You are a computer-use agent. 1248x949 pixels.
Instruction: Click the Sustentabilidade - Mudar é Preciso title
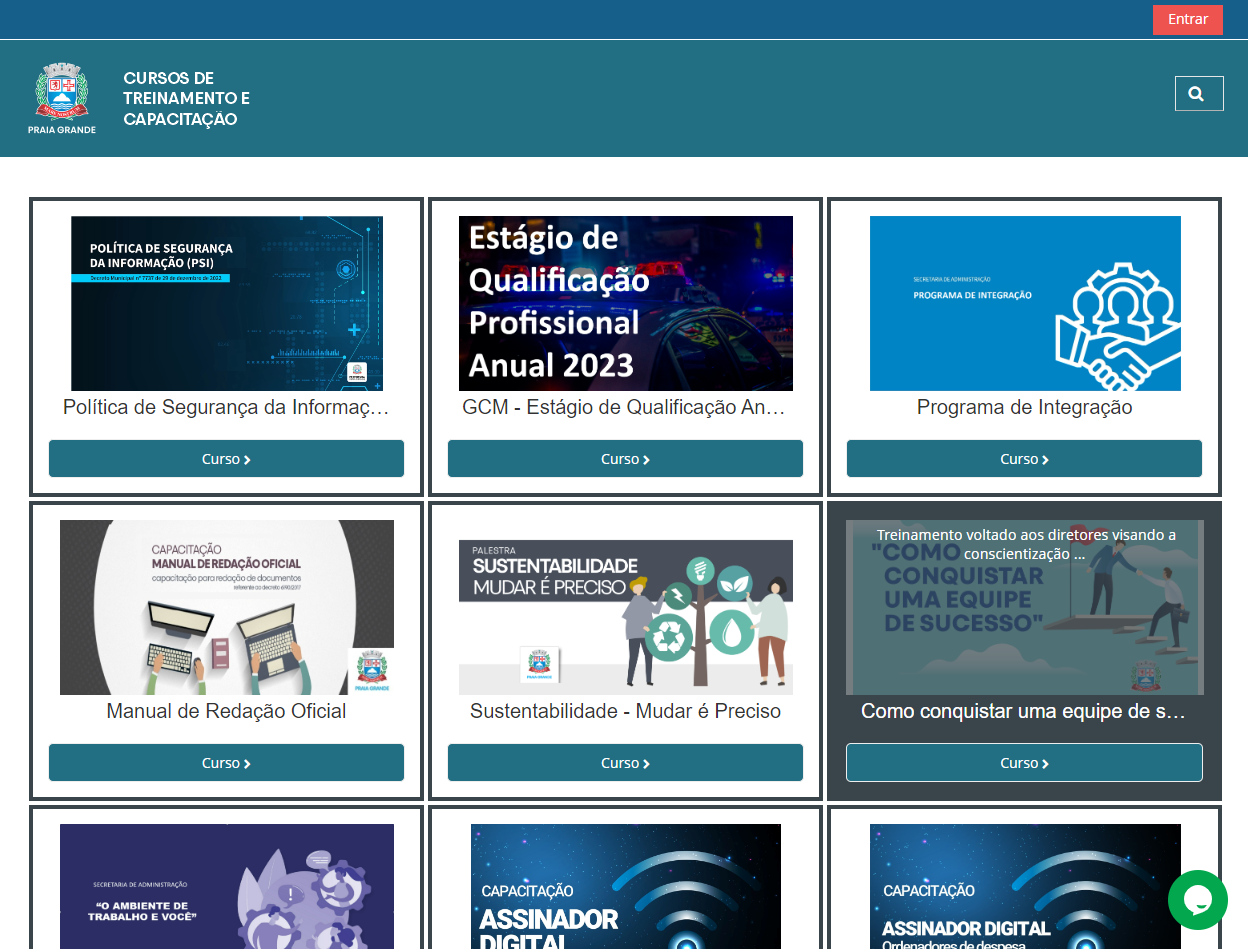pyautogui.click(x=625, y=712)
